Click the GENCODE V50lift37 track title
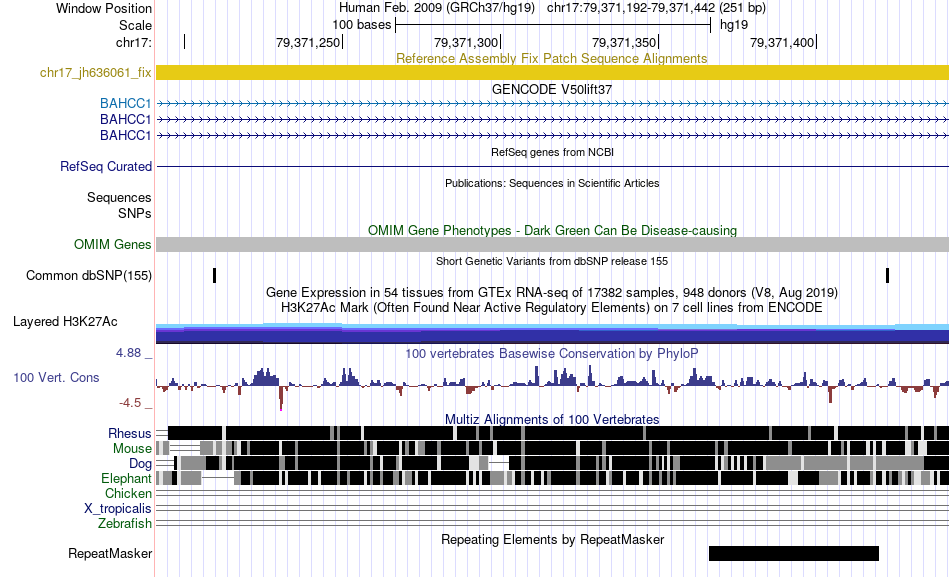This screenshot has height=577, width=950. tap(552, 89)
